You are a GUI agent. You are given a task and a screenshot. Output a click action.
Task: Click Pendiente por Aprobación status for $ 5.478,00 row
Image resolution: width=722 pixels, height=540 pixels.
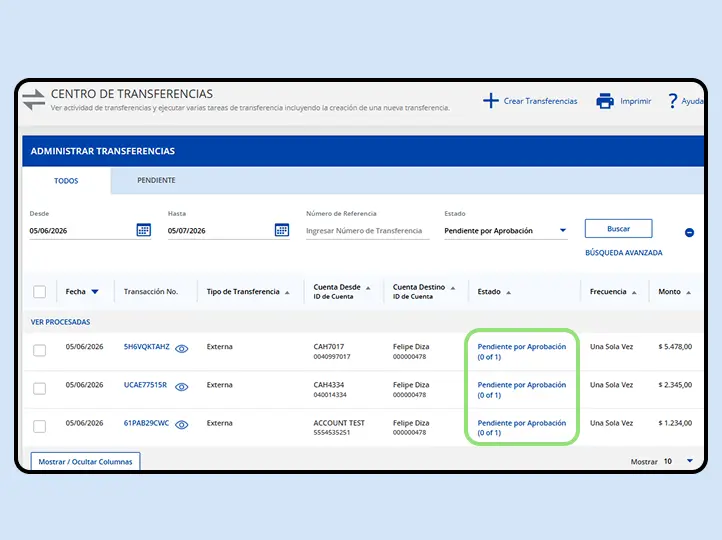coord(521,352)
